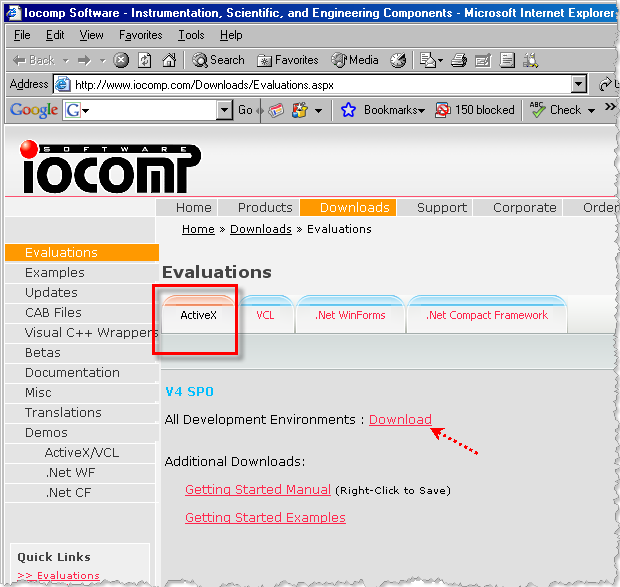Image resolution: width=620 pixels, height=587 pixels.
Task: Click the Edit page toolbar icon
Action: (x=483, y=60)
